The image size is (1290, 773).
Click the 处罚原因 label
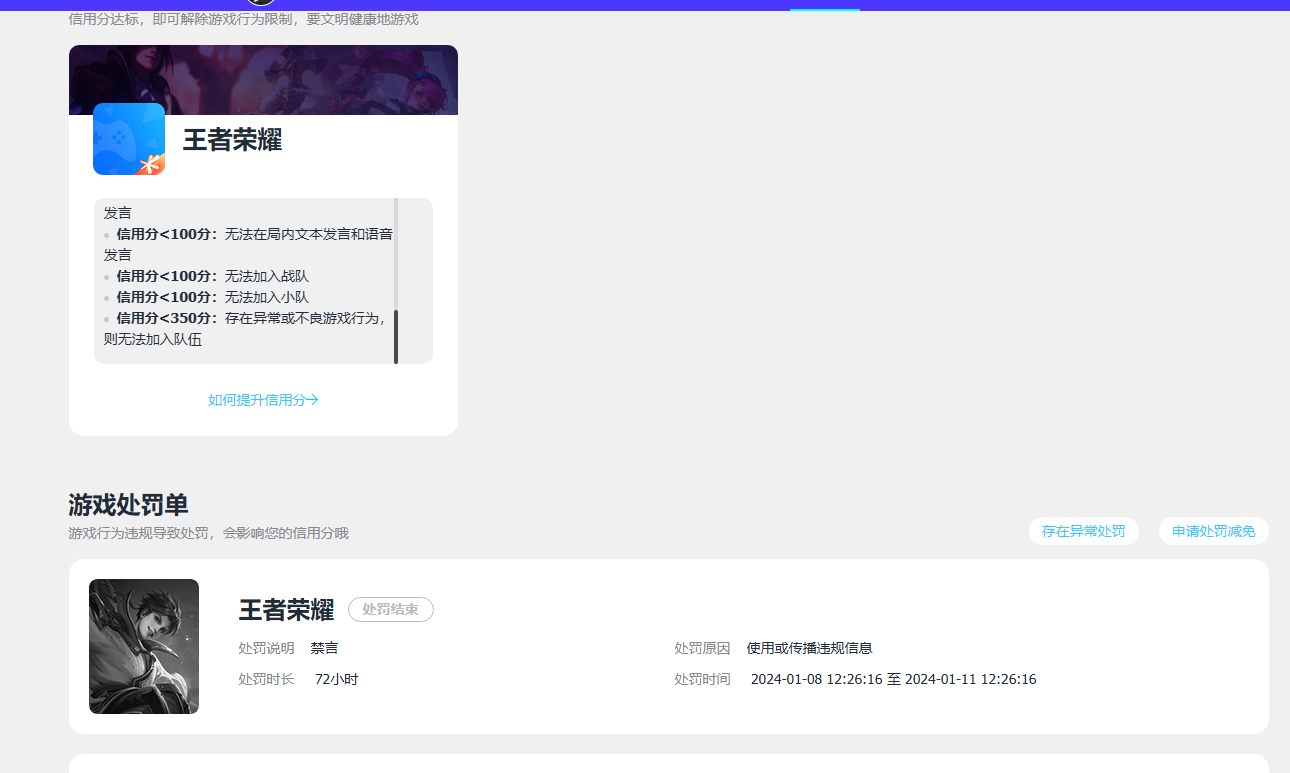702,648
